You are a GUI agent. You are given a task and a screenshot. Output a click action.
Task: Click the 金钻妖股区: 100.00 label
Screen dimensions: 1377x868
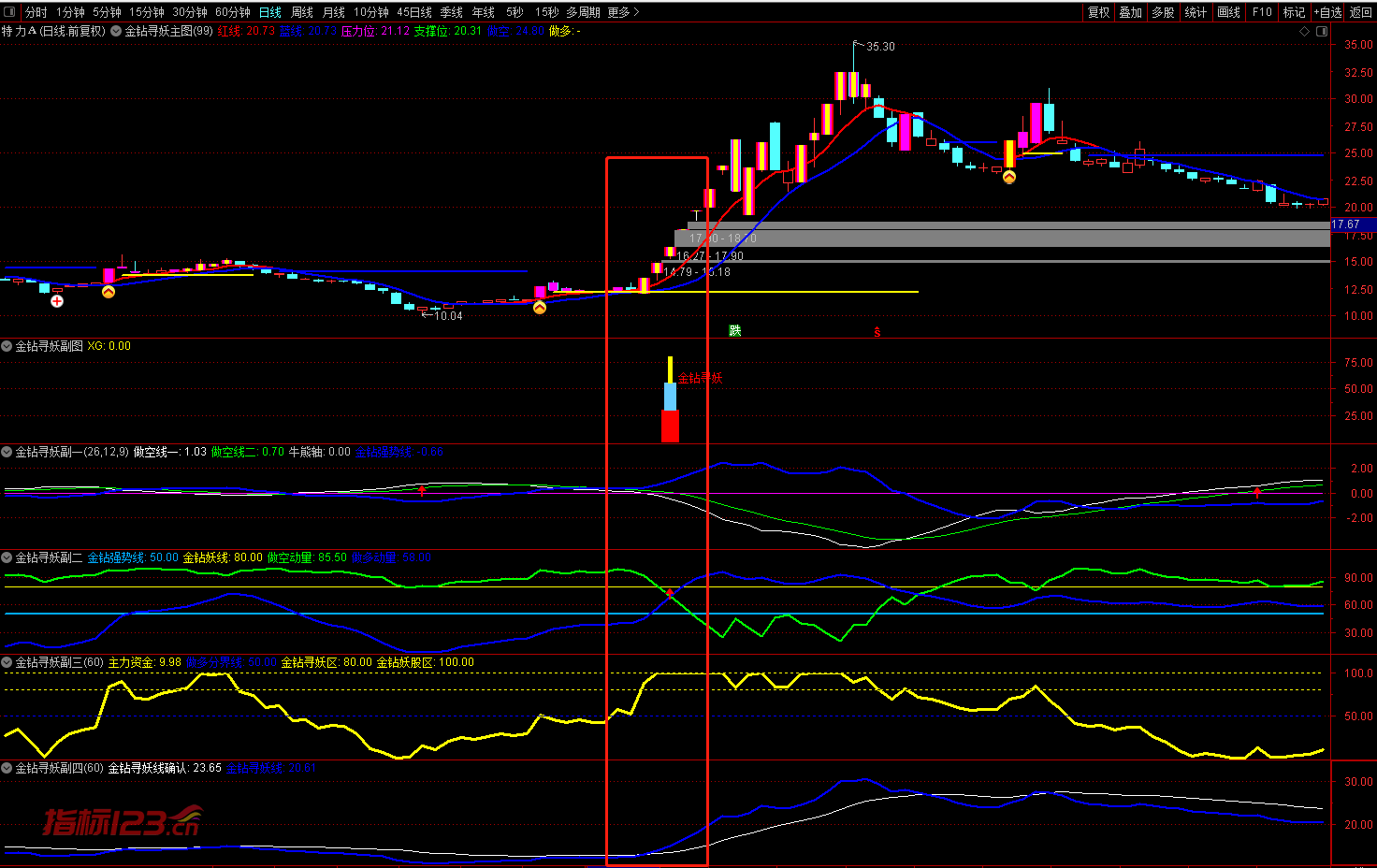pos(425,662)
